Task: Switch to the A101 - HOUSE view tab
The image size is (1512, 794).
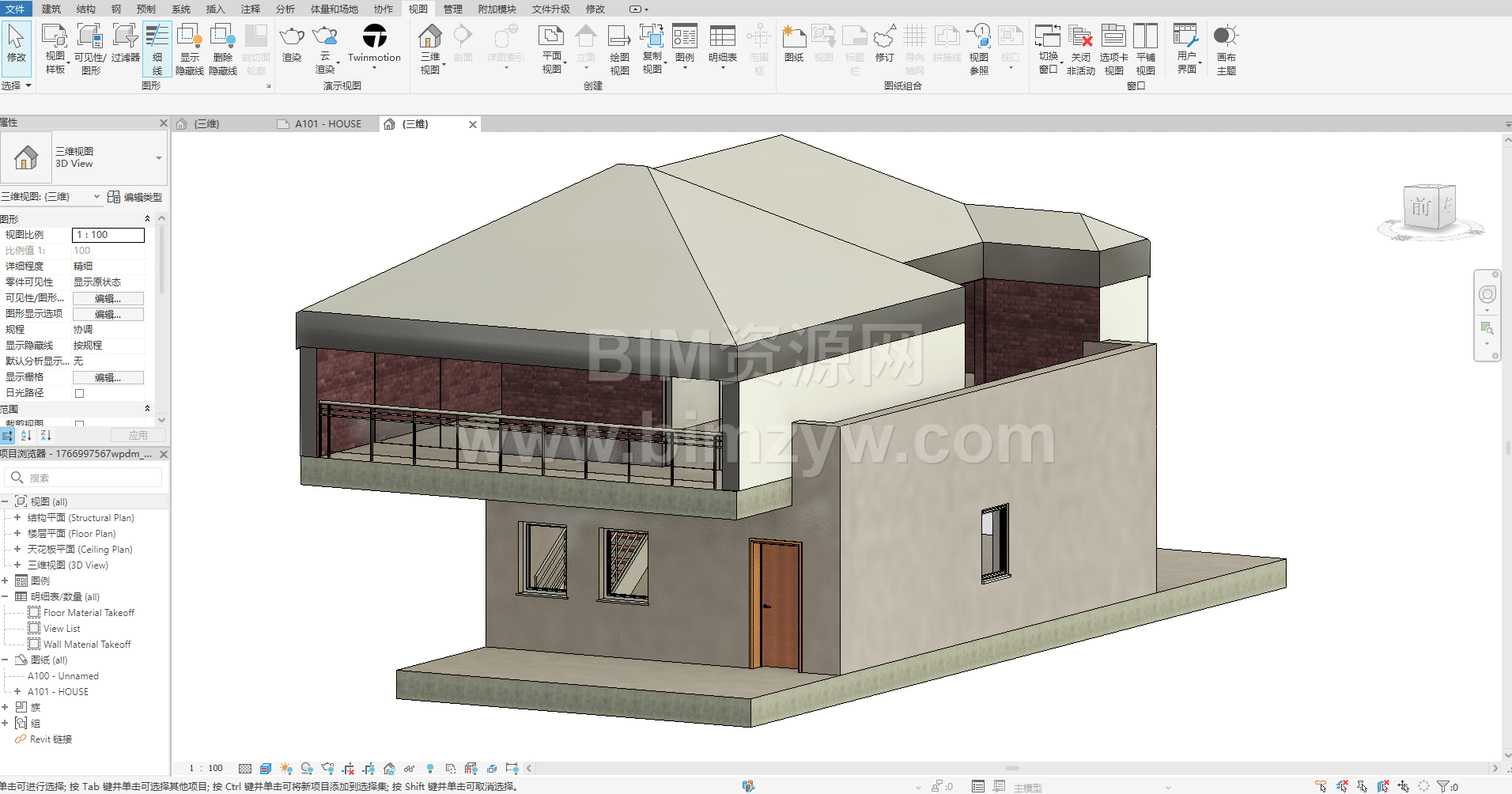Action: (327, 124)
